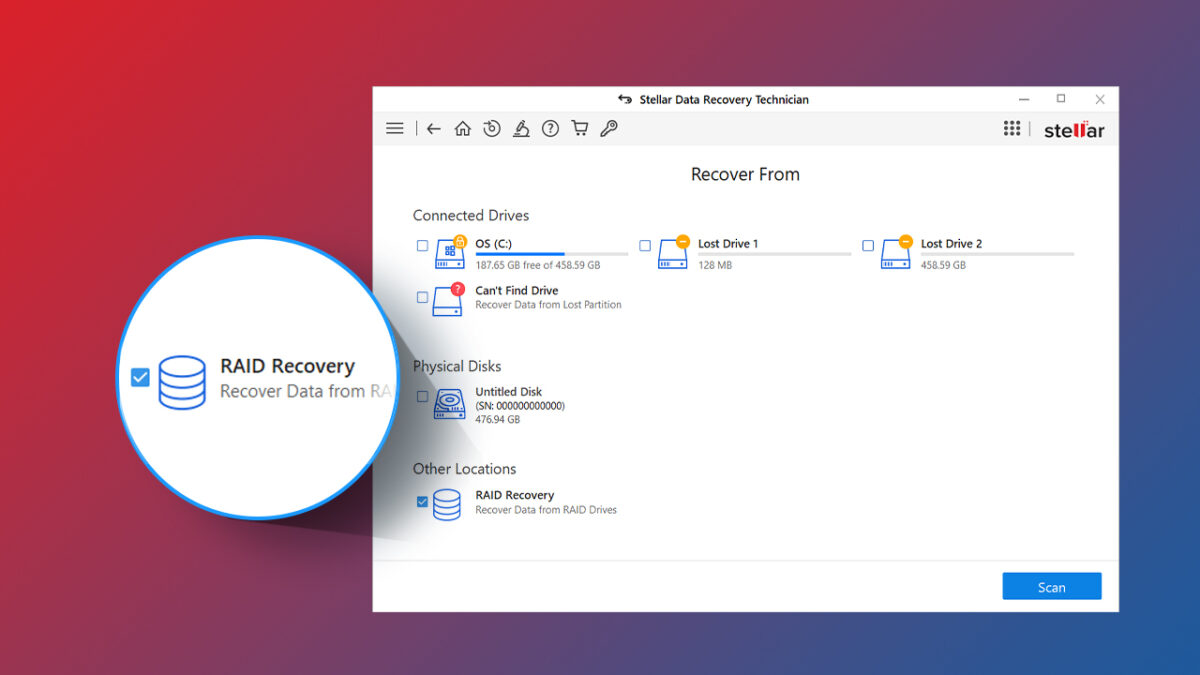Check the Lost Drive 2 checkbox

[868, 245]
